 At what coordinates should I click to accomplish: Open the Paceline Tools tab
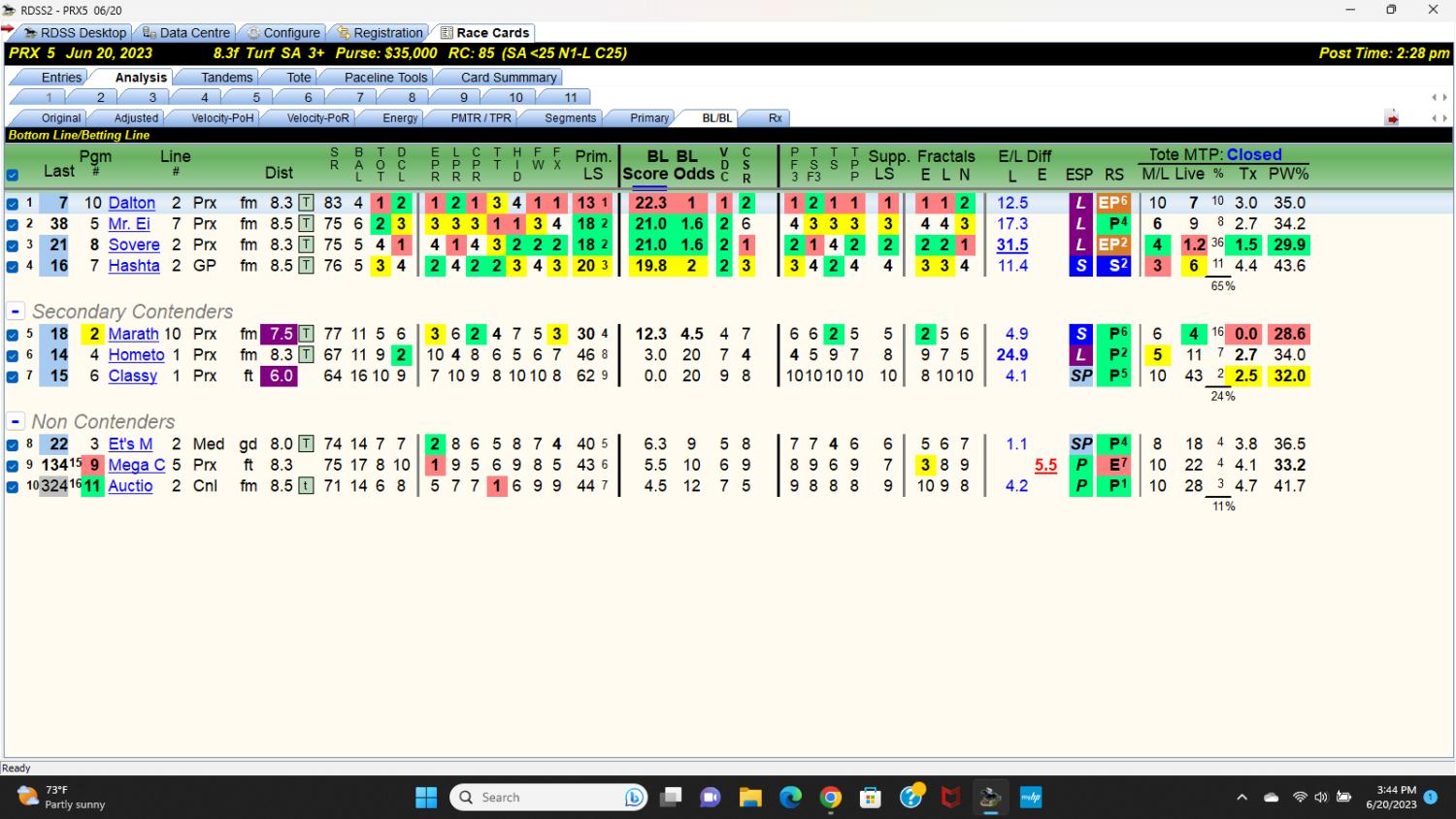385,78
